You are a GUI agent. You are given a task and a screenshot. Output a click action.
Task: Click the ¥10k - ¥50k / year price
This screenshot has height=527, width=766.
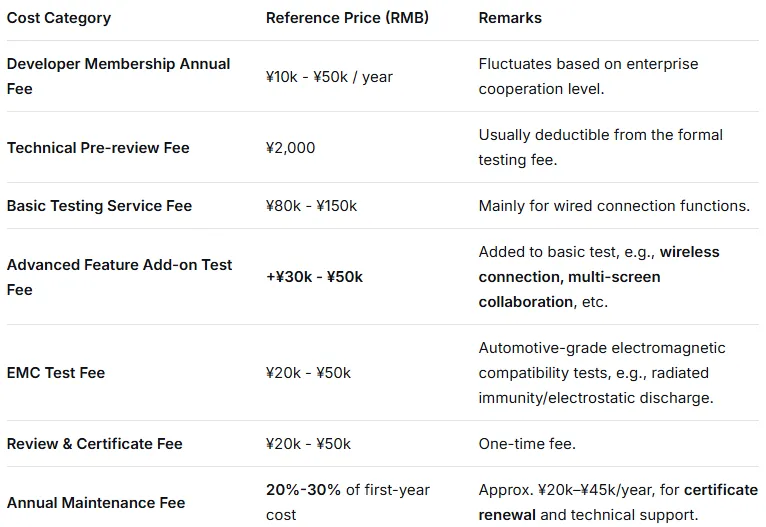(x=329, y=77)
